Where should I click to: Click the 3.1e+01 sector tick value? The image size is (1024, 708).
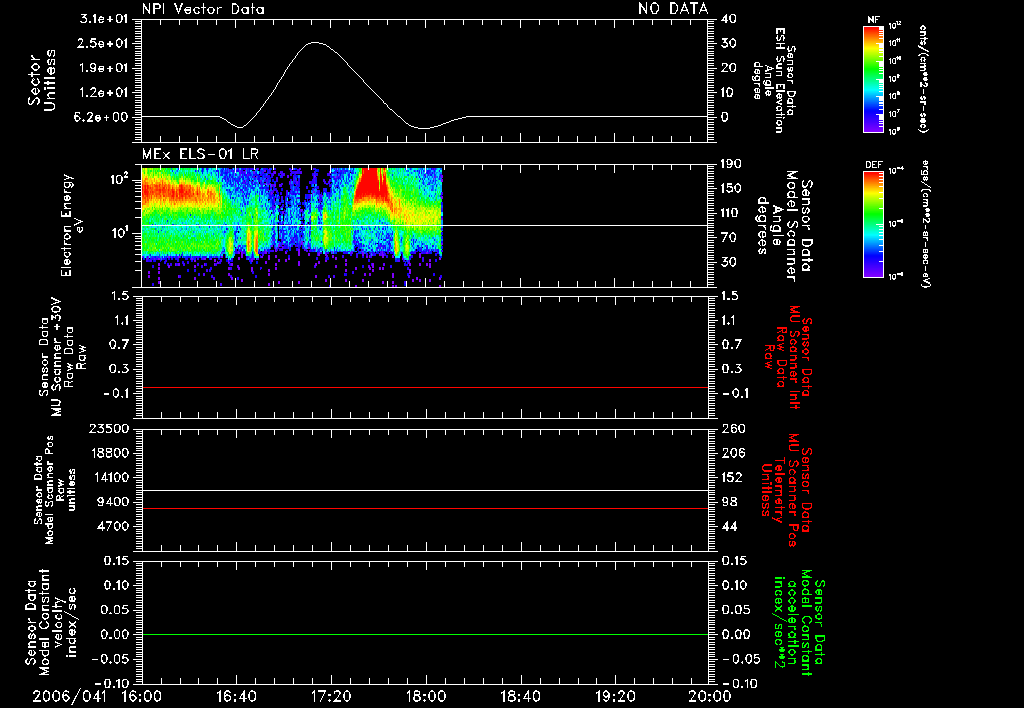(x=104, y=19)
